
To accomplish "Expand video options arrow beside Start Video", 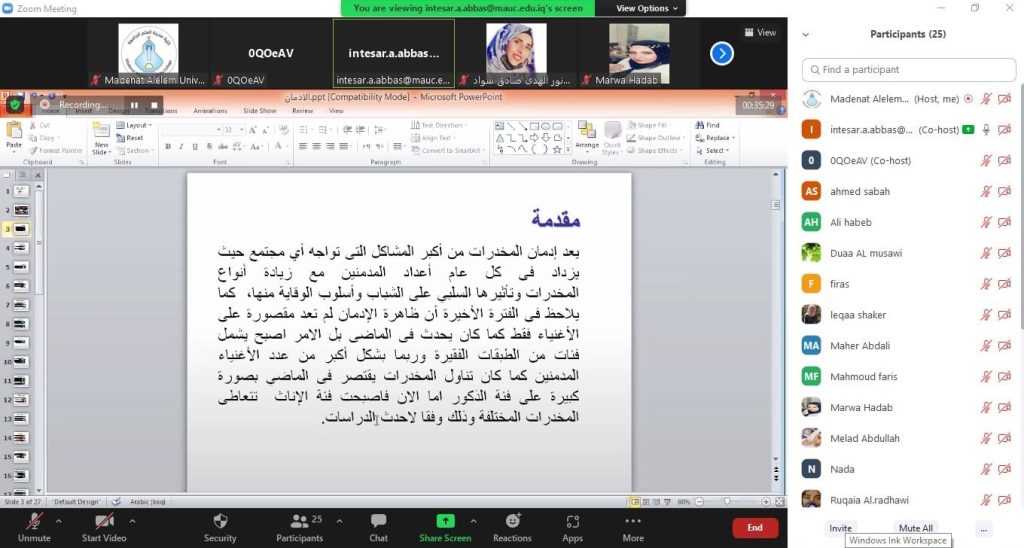I will [x=132, y=521].
